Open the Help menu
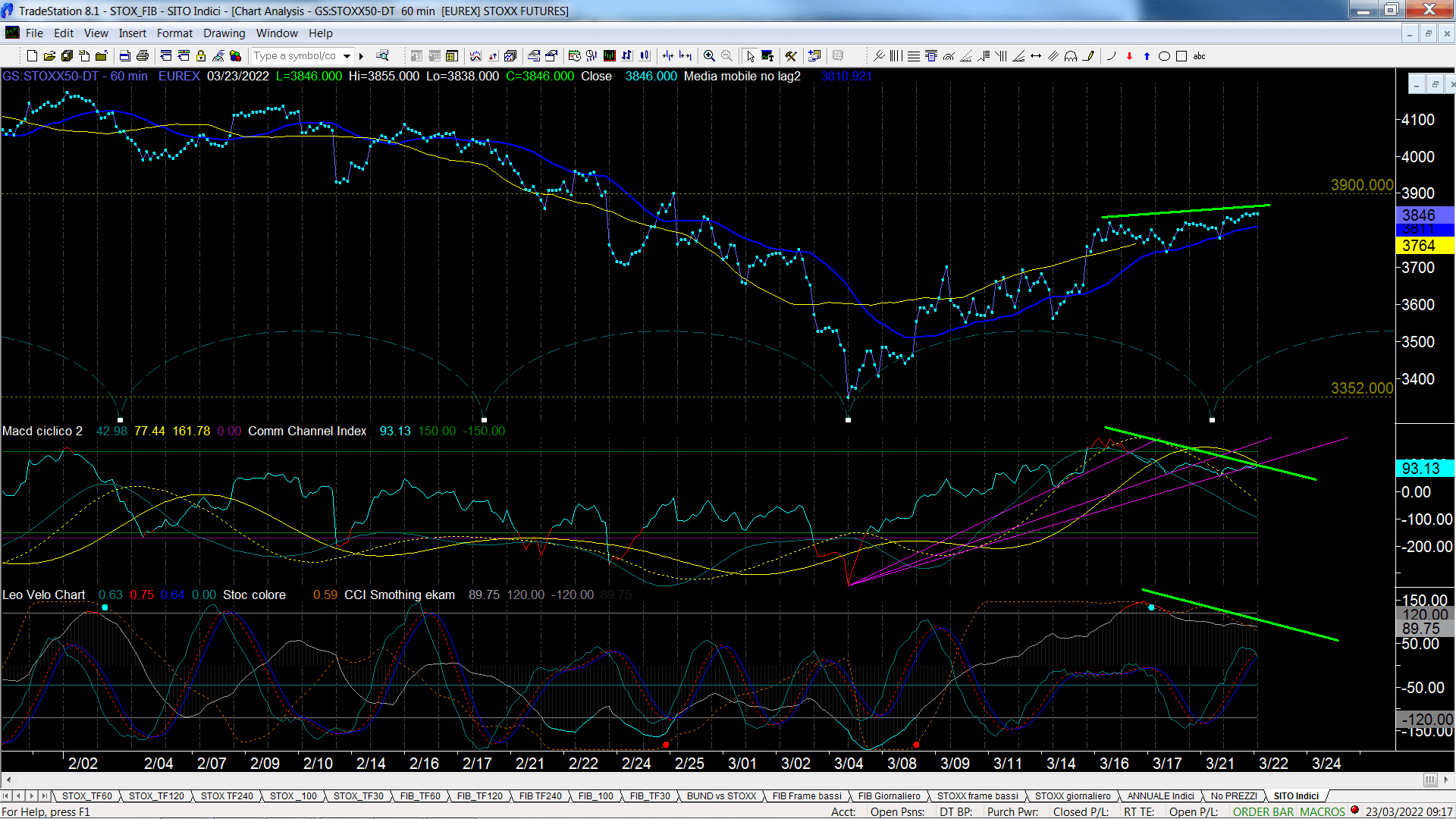1456x819 pixels. [x=321, y=33]
